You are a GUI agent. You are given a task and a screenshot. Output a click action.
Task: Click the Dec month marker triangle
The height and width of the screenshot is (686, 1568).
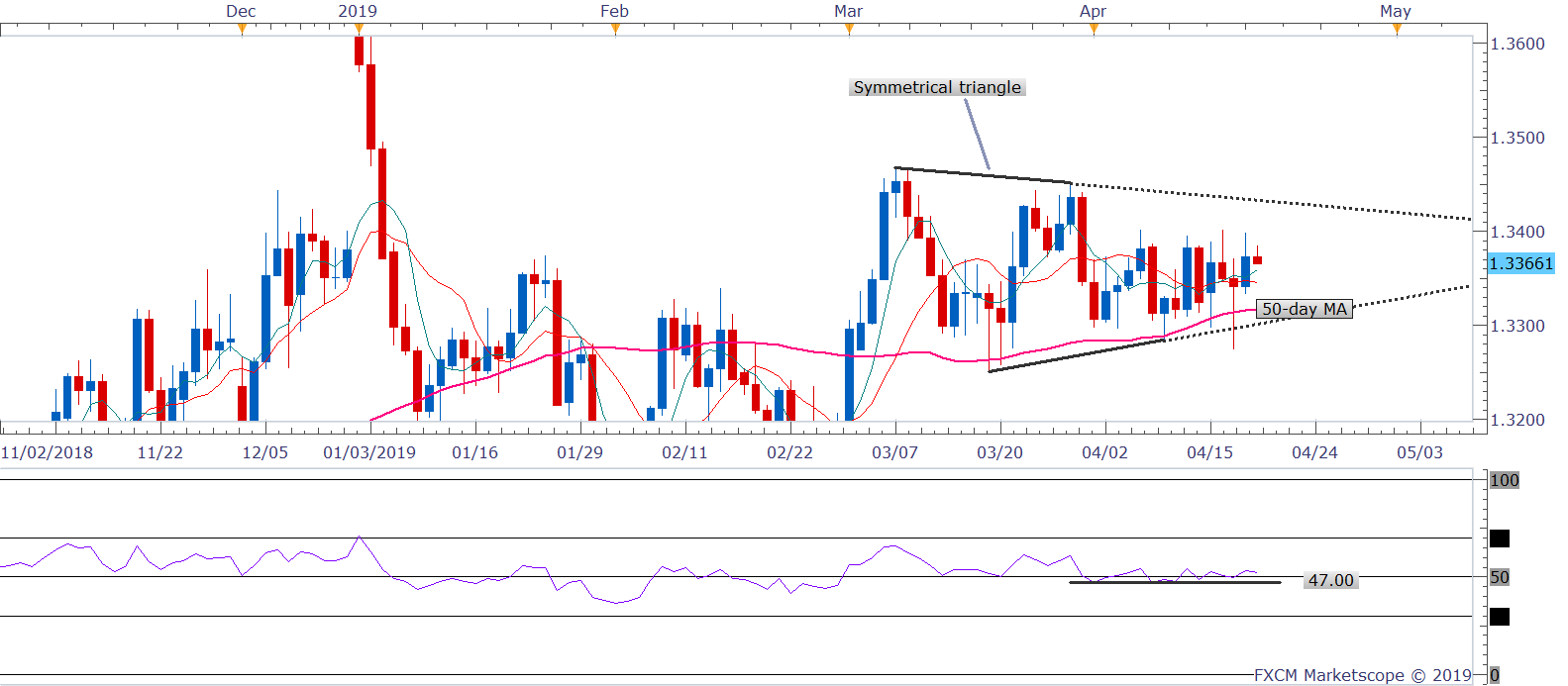coord(242,29)
